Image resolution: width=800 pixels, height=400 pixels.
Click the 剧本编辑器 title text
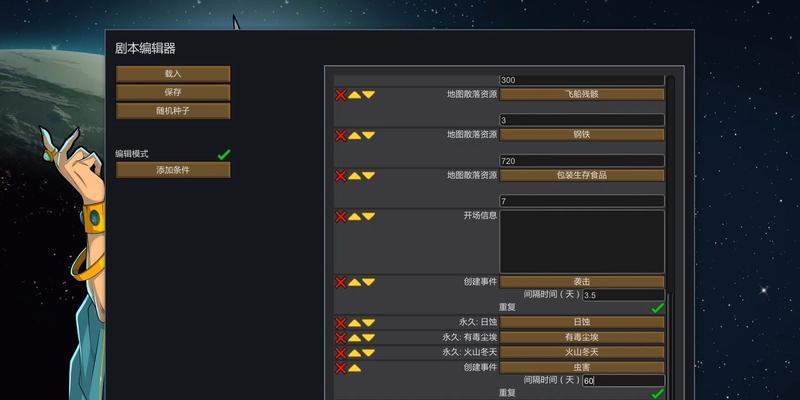(145, 49)
